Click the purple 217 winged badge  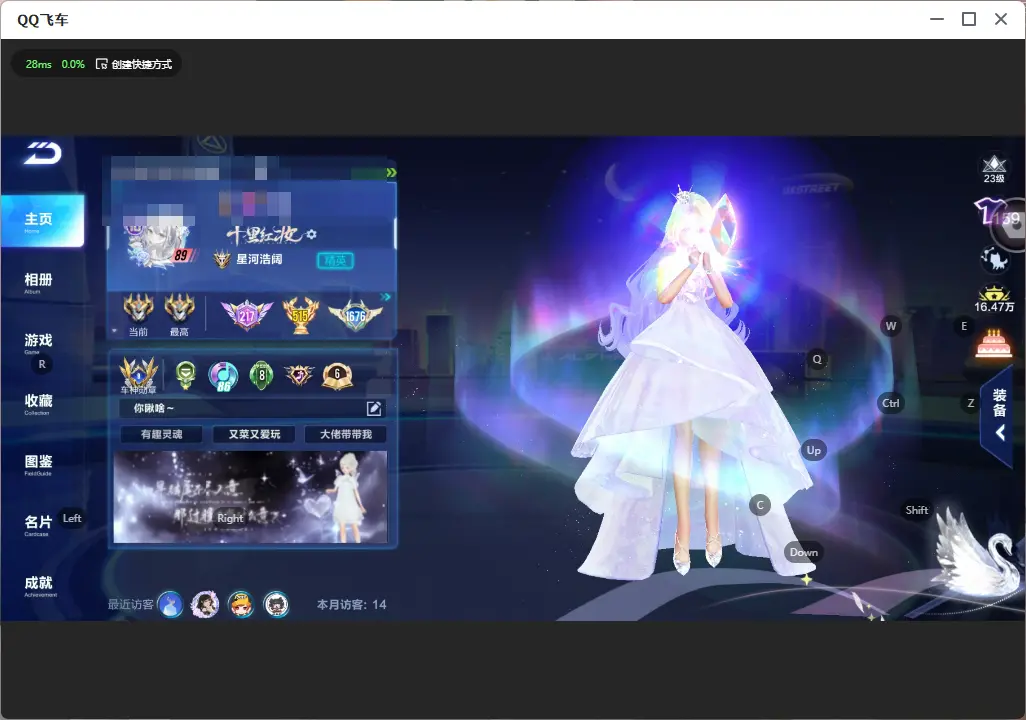[x=247, y=315]
